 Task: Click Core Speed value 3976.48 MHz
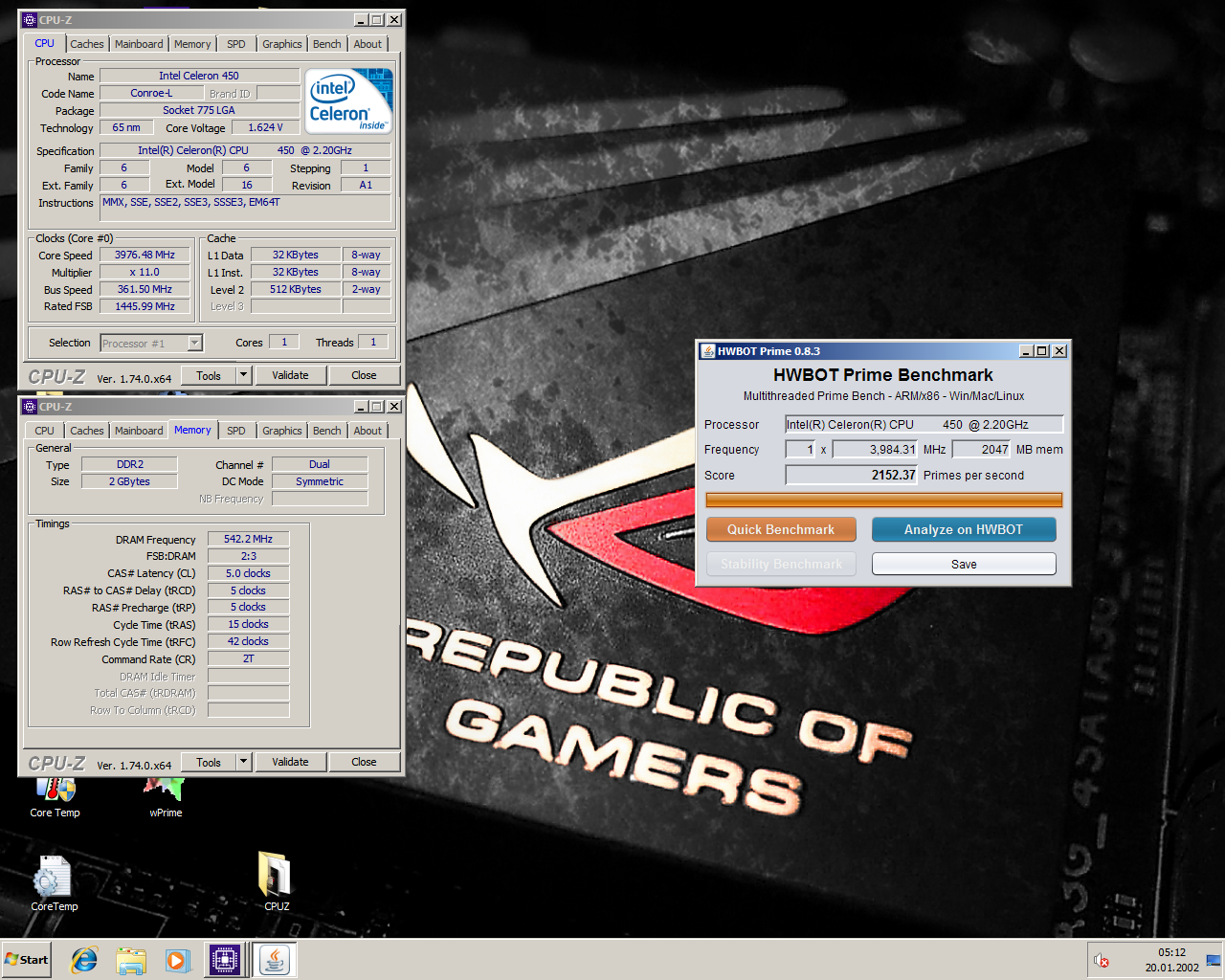click(x=145, y=255)
